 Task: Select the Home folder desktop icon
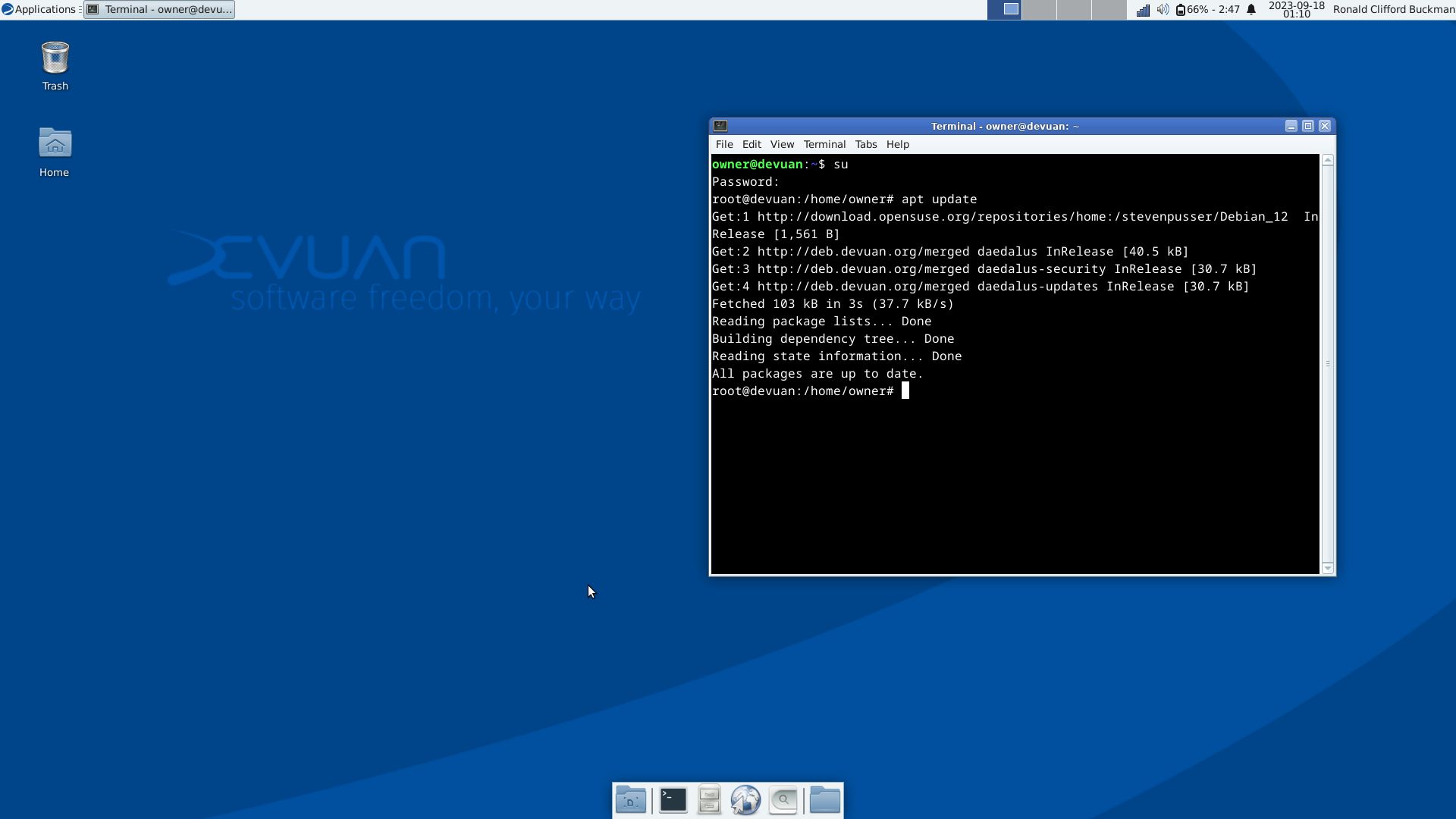[55, 152]
